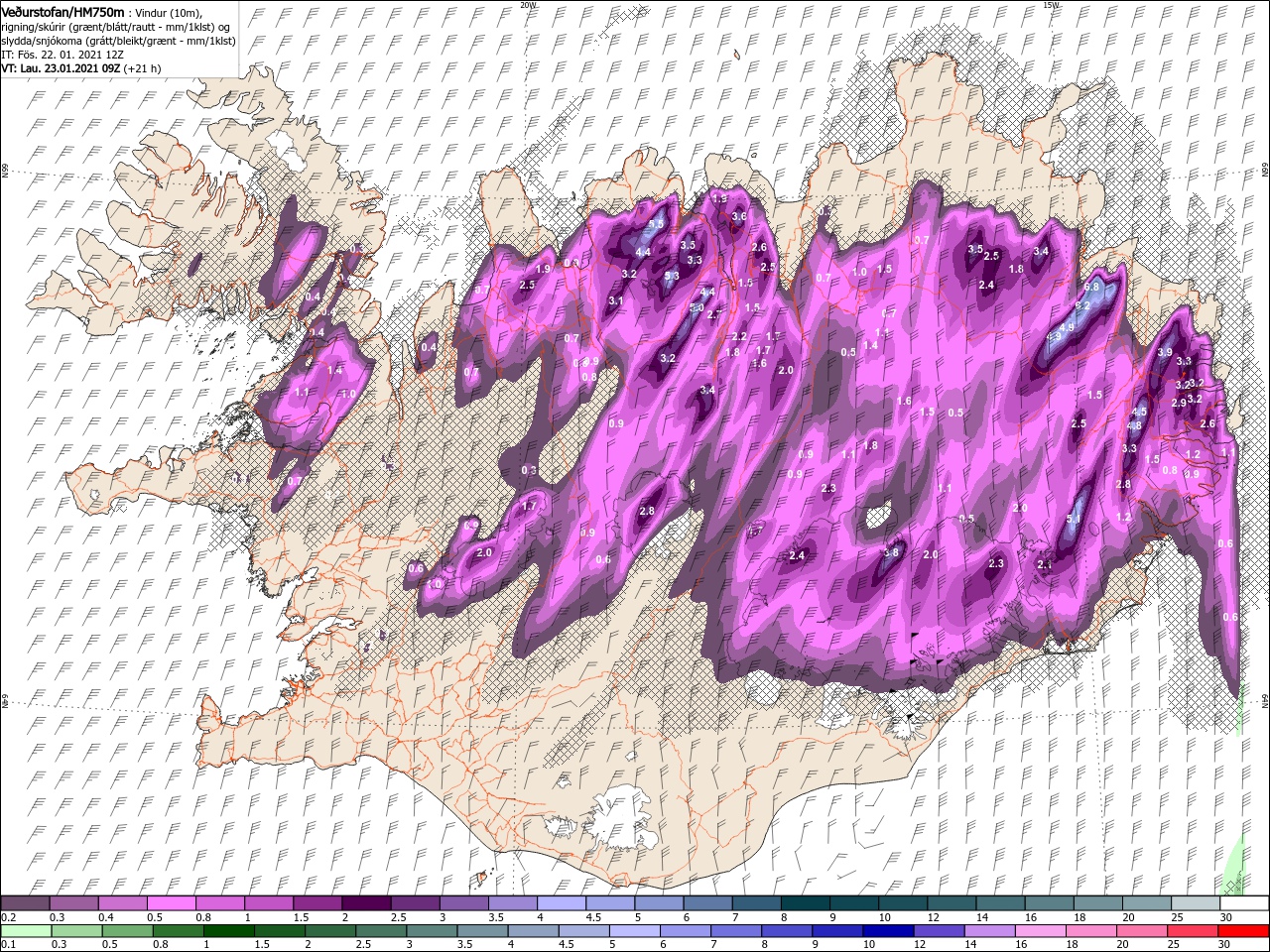
Task: Click the '0.1' lower legend label
Action: pyautogui.click(x=9, y=943)
